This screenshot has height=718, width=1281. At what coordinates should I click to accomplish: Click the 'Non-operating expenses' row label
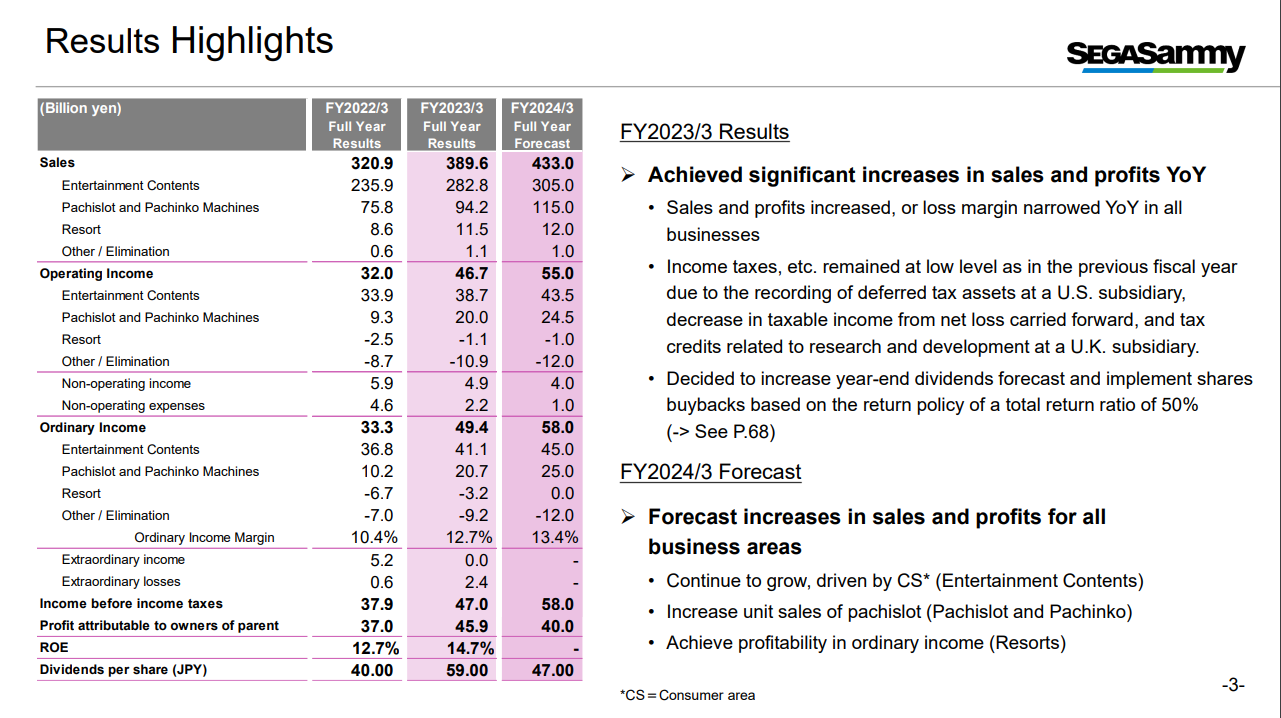[x=133, y=405]
